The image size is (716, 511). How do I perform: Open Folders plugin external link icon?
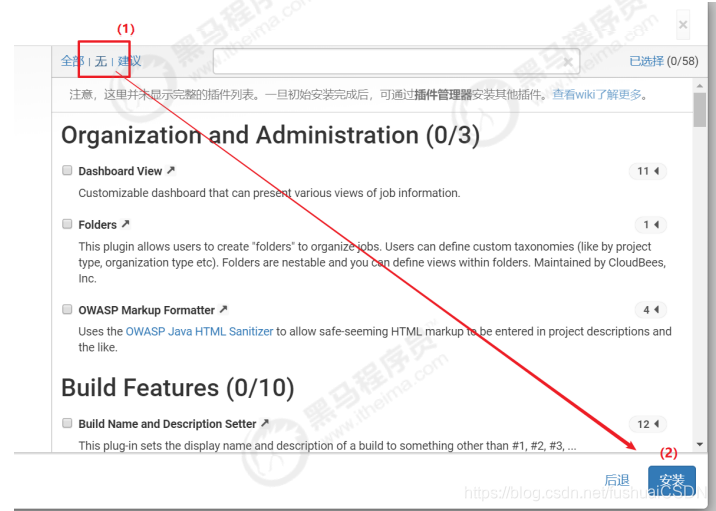point(126,224)
